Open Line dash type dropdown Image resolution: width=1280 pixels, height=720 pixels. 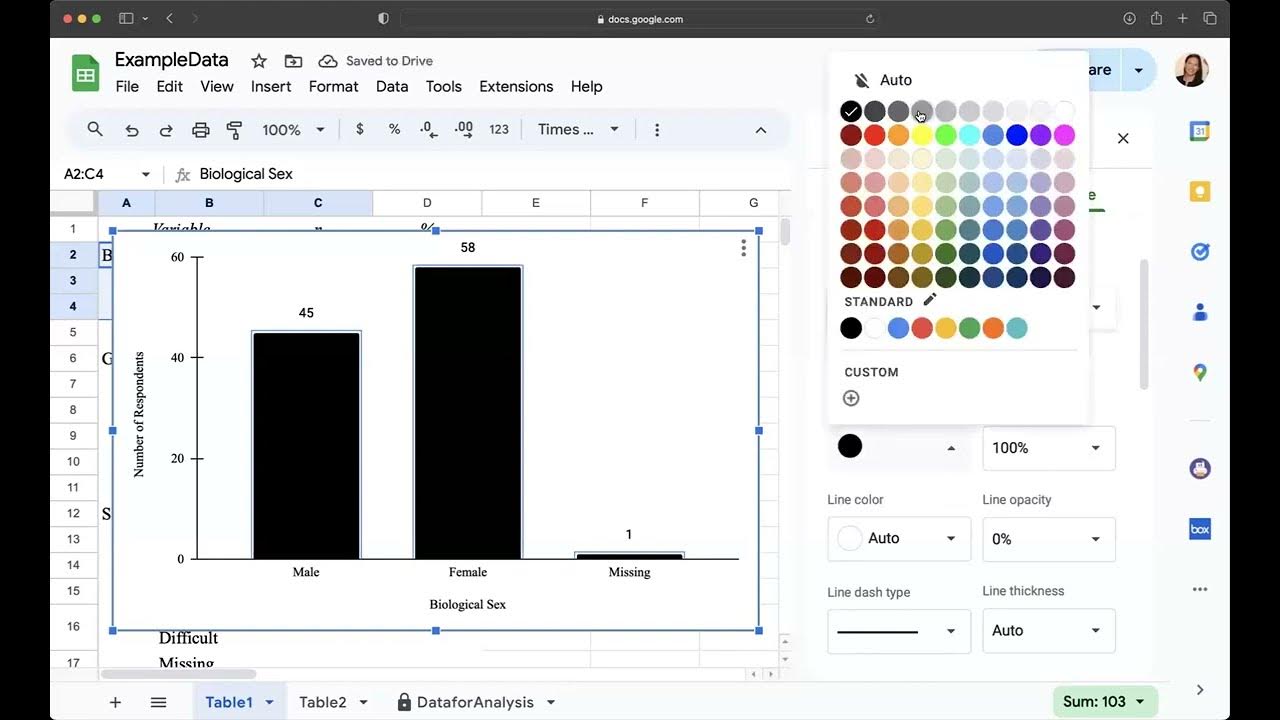point(899,631)
